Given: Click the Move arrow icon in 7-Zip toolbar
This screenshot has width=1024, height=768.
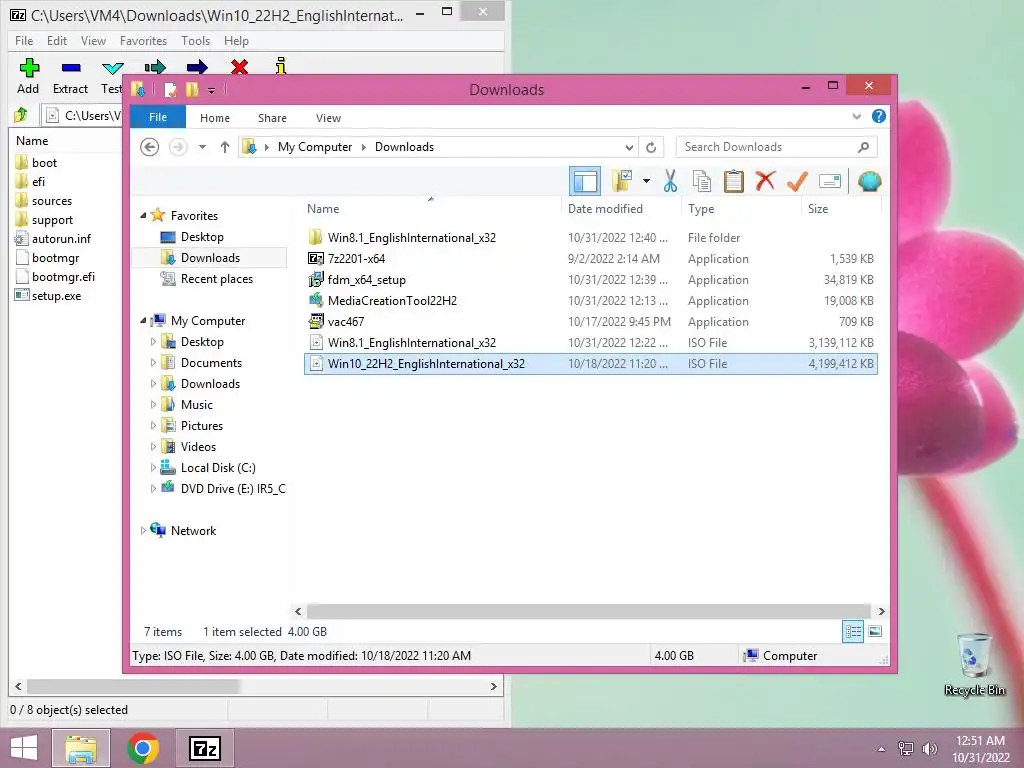Looking at the screenshot, I should [197, 67].
